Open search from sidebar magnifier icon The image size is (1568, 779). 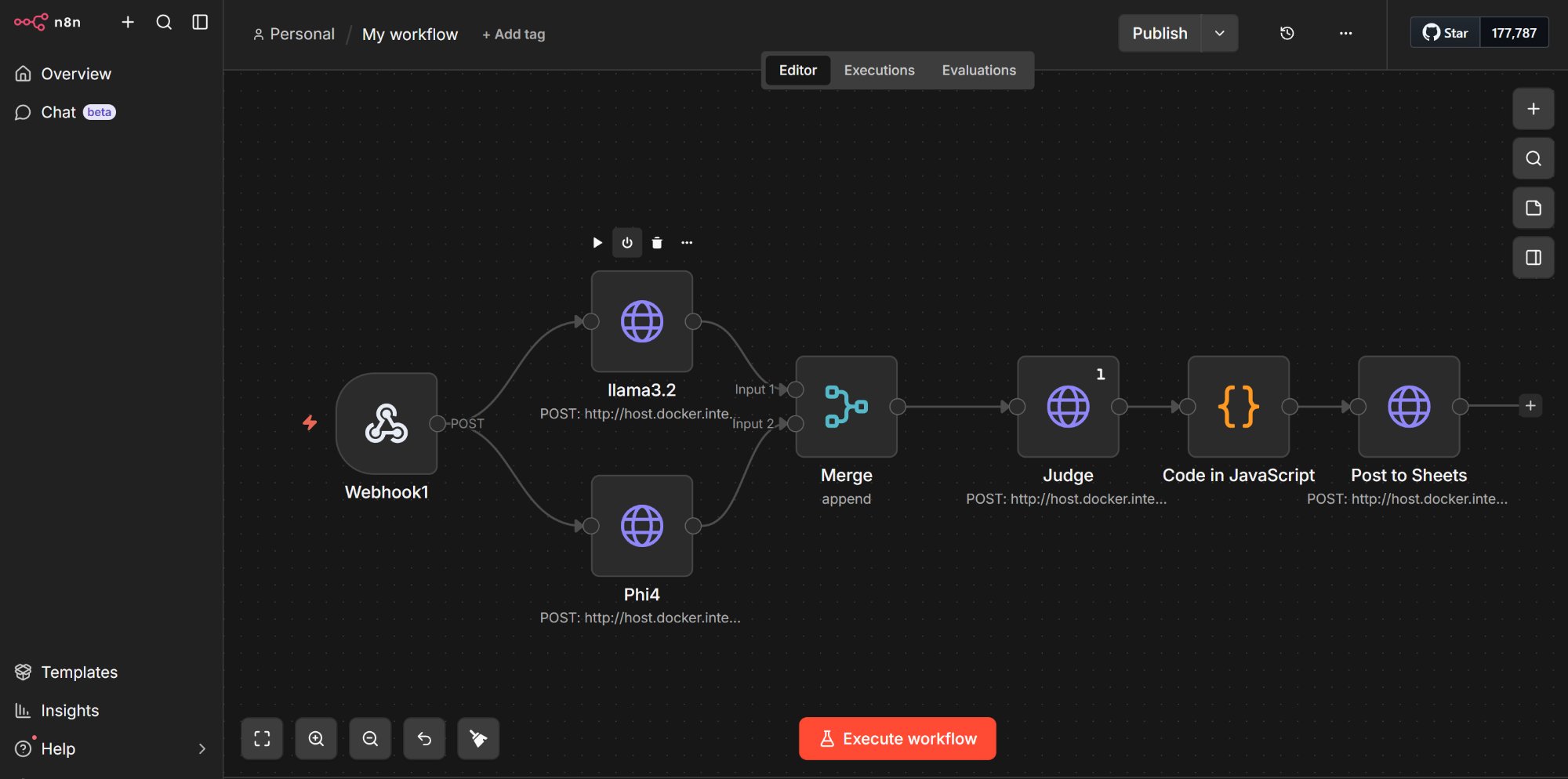coord(164,22)
